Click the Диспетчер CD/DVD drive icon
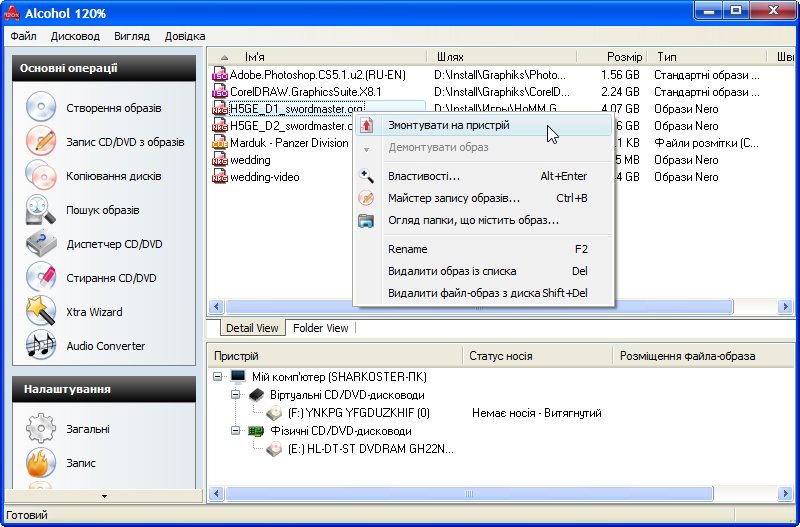 click(x=41, y=243)
